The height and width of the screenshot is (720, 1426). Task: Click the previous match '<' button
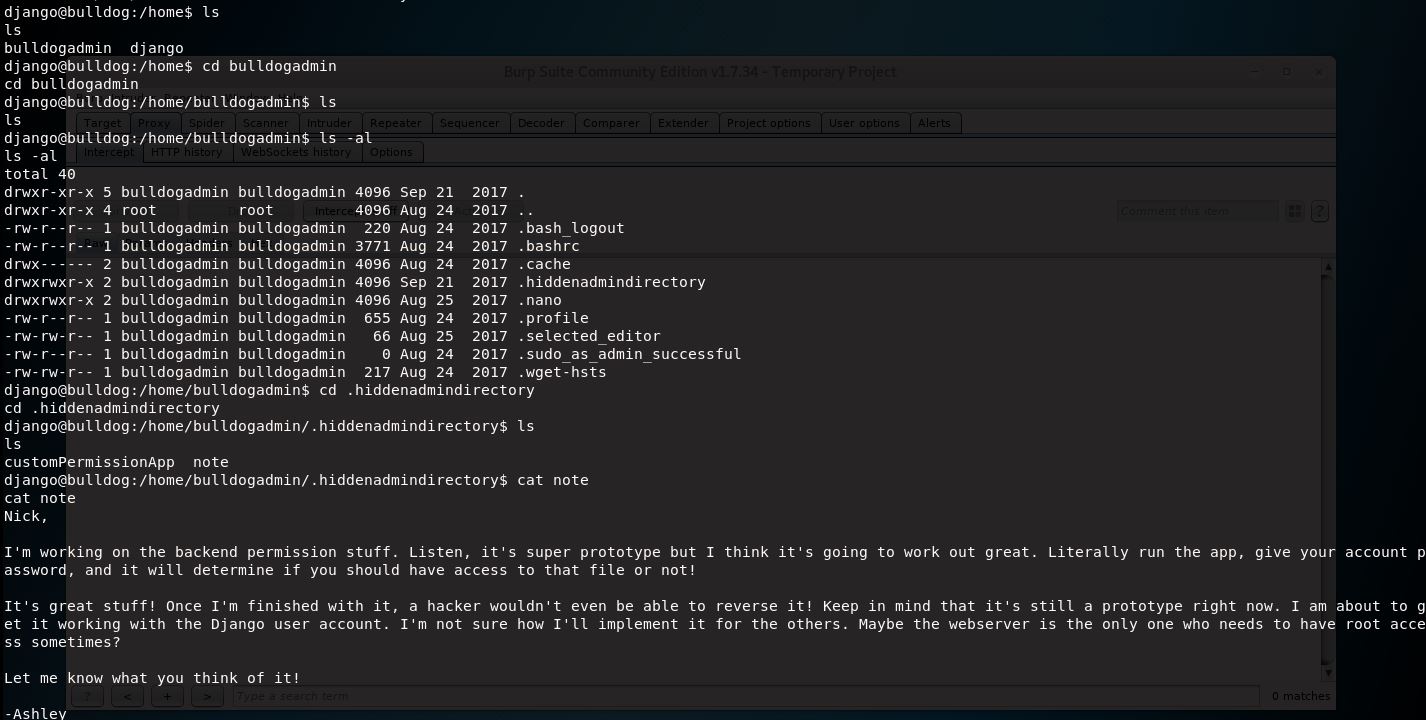click(x=127, y=696)
